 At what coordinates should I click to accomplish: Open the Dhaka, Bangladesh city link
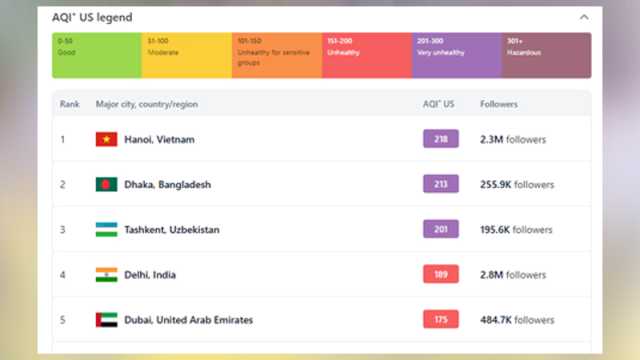[x=167, y=184]
